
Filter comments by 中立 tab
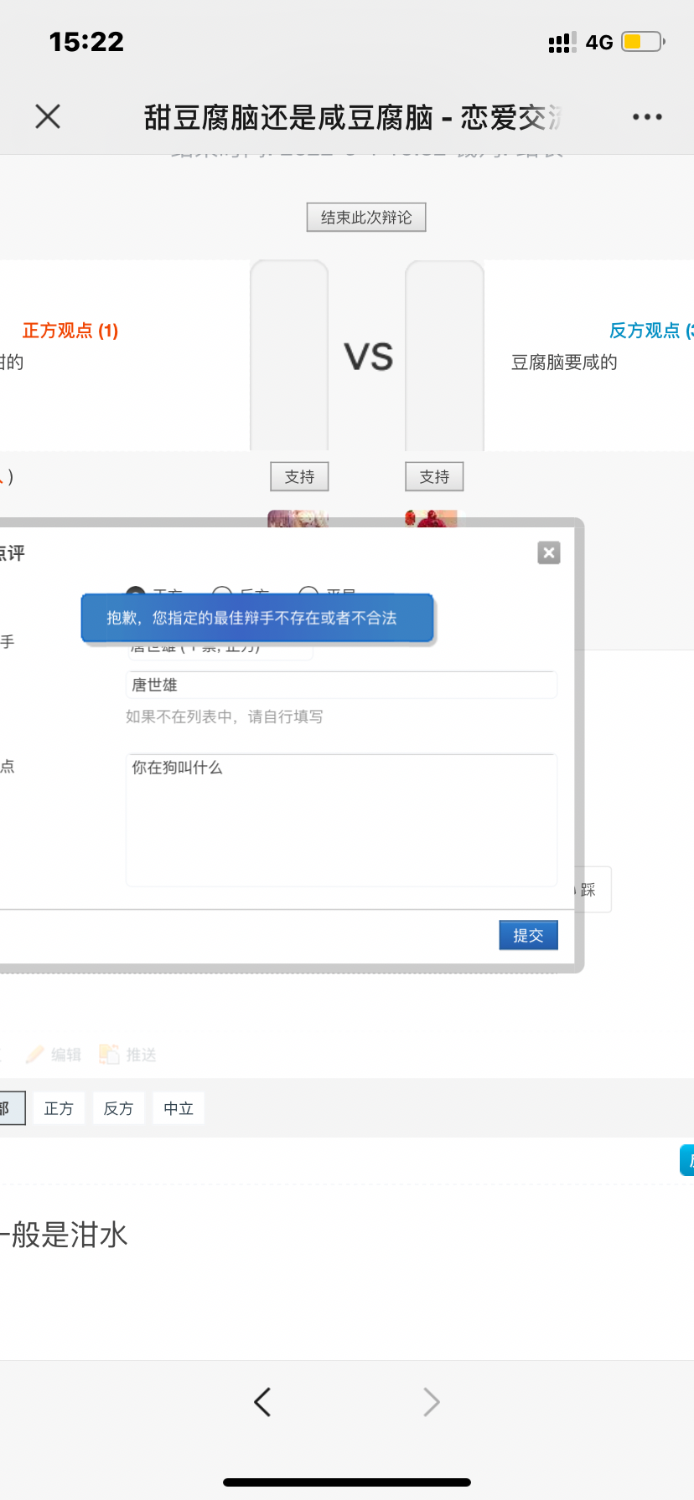178,1109
